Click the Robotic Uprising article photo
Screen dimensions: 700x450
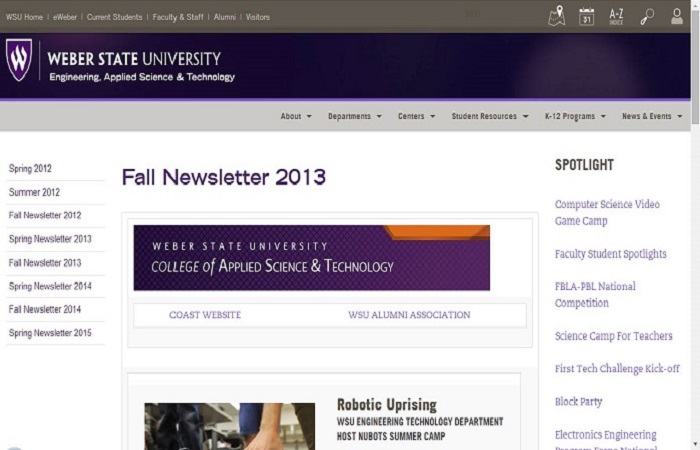[x=229, y=426]
